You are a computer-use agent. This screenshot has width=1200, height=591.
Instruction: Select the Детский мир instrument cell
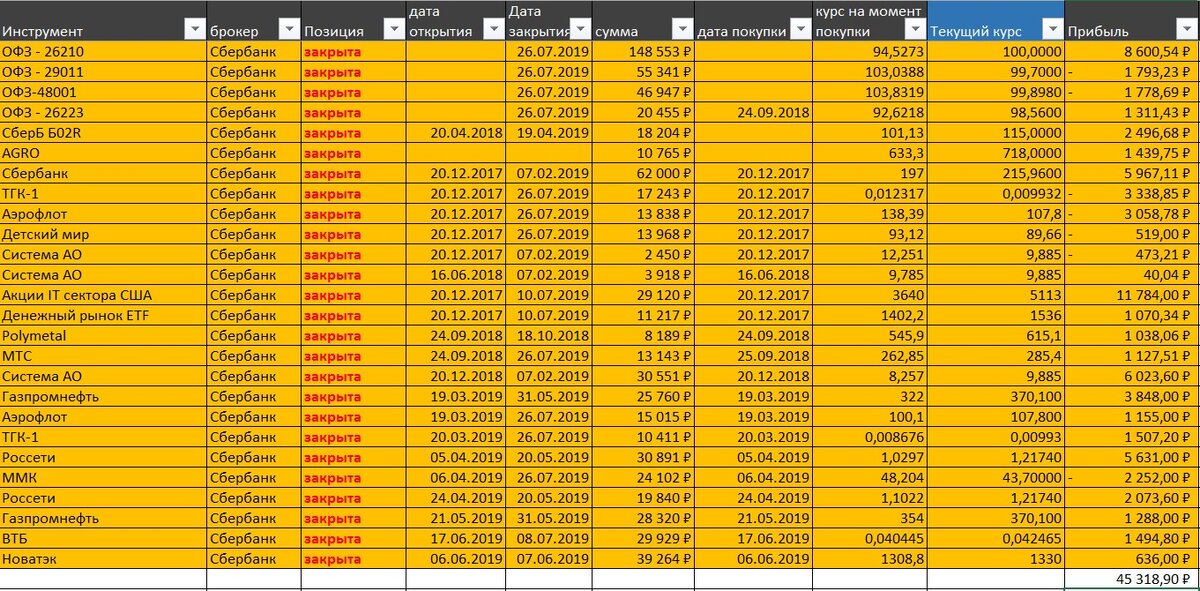point(103,234)
